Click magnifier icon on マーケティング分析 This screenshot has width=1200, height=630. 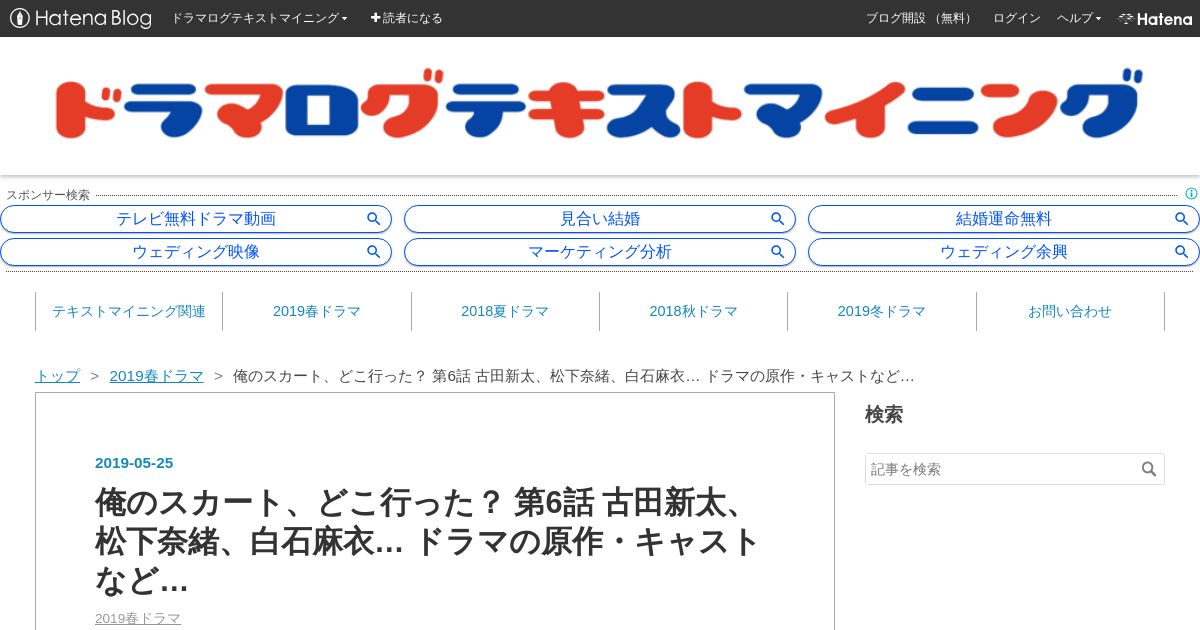tap(778, 252)
